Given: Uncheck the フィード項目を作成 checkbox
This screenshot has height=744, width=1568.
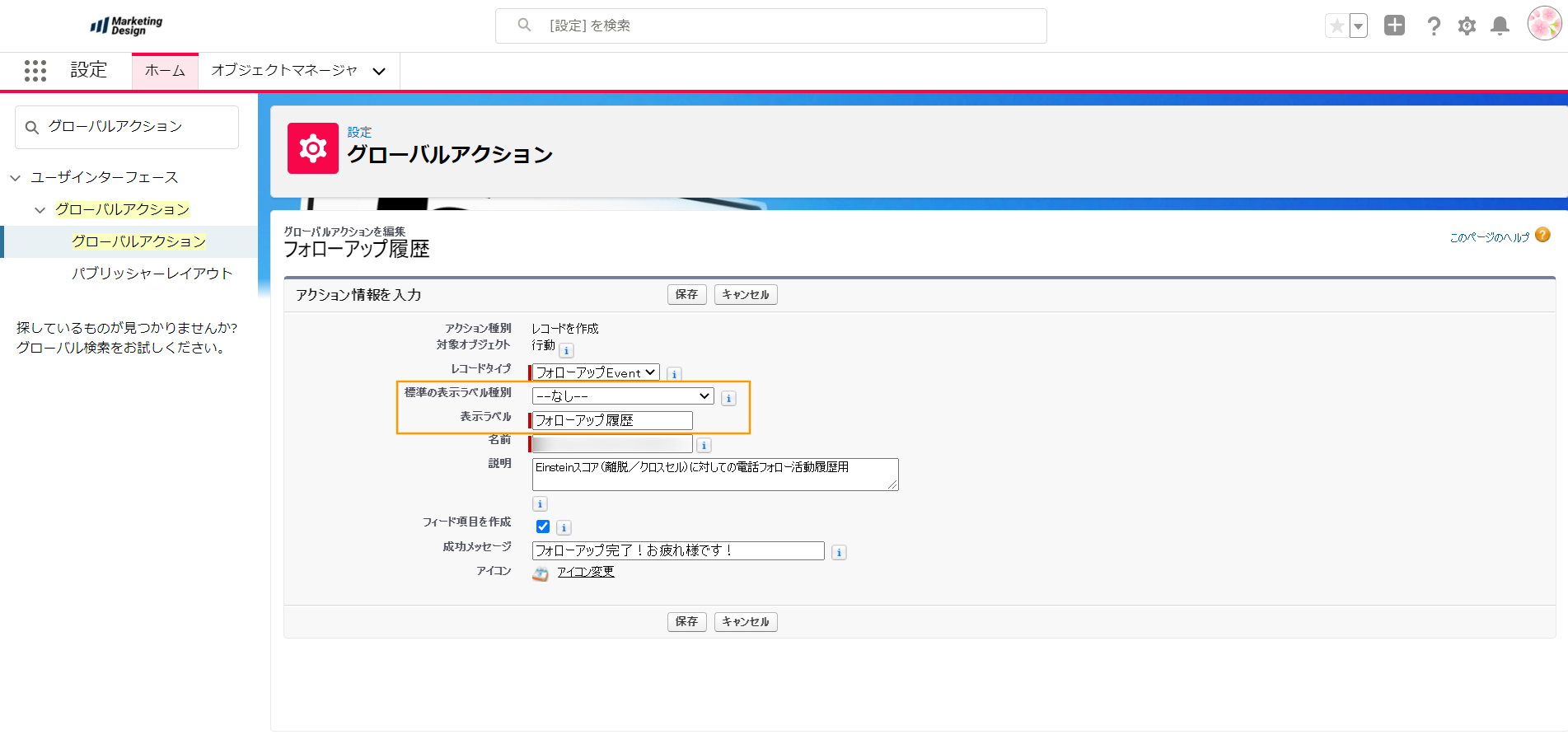Looking at the screenshot, I should point(543,526).
